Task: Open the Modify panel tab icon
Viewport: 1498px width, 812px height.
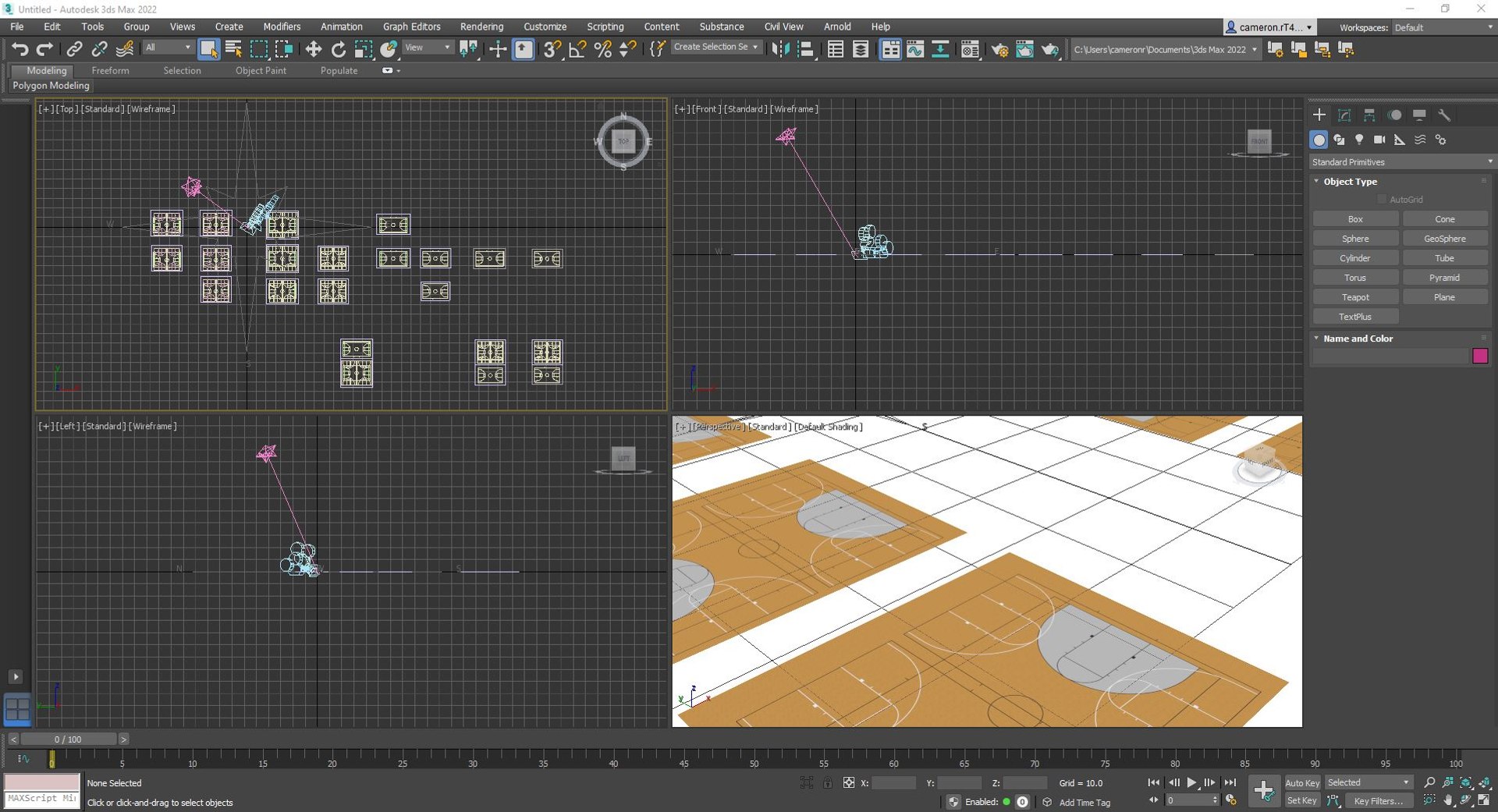Action: pos(1344,115)
